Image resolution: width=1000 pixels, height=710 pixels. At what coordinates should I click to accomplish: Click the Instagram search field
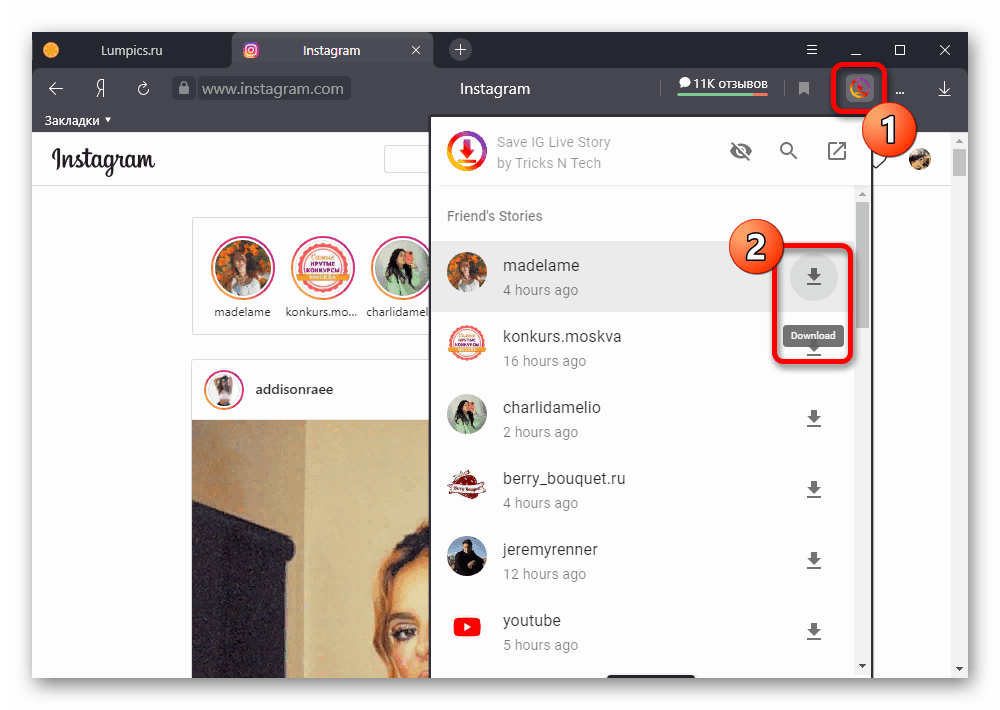point(407,159)
